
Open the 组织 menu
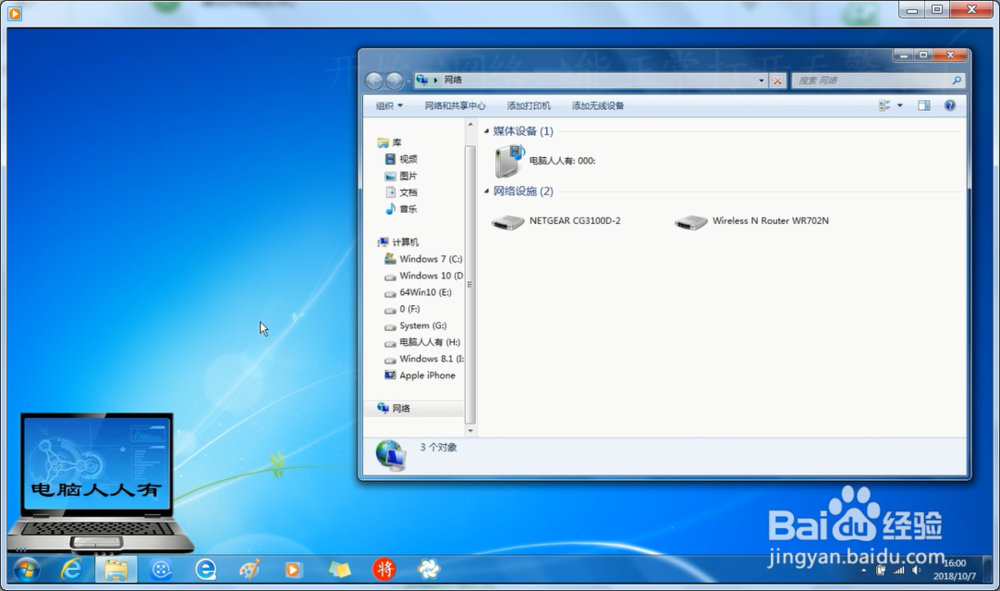click(389, 106)
